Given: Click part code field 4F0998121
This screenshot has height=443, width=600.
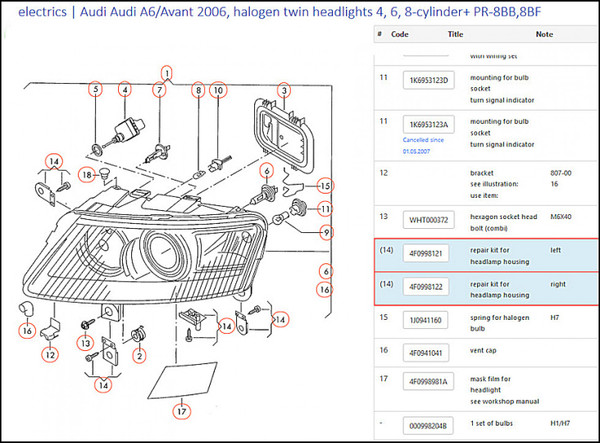Looking at the screenshot, I should [x=427, y=256].
